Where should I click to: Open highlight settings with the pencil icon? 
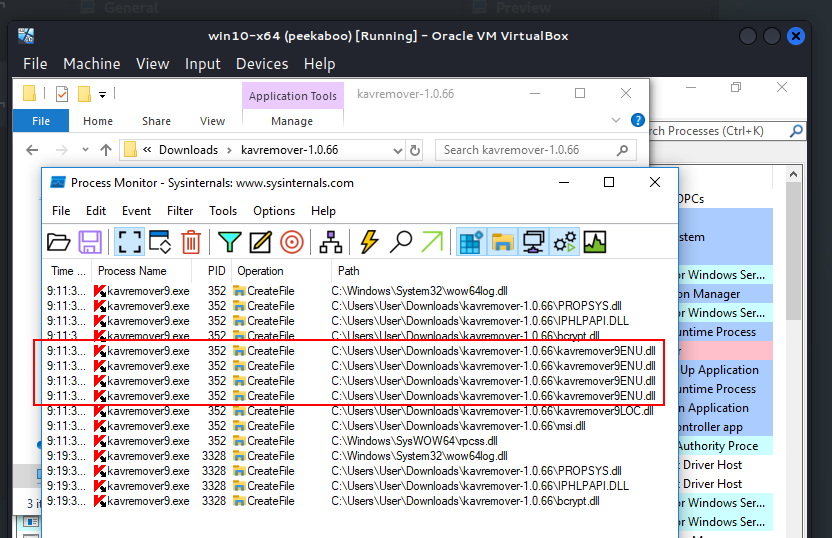coord(261,242)
